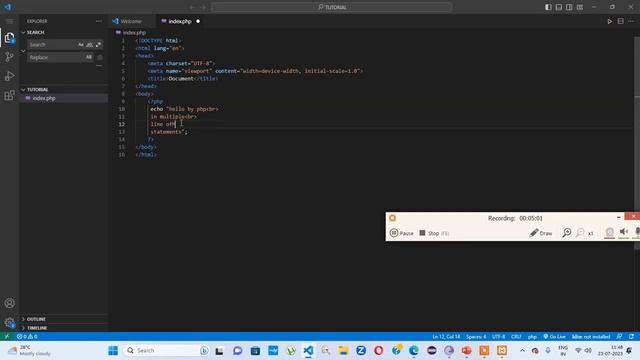The image size is (640, 360).
Task: Select language mode php in status bar
Action: click(532, 336)
